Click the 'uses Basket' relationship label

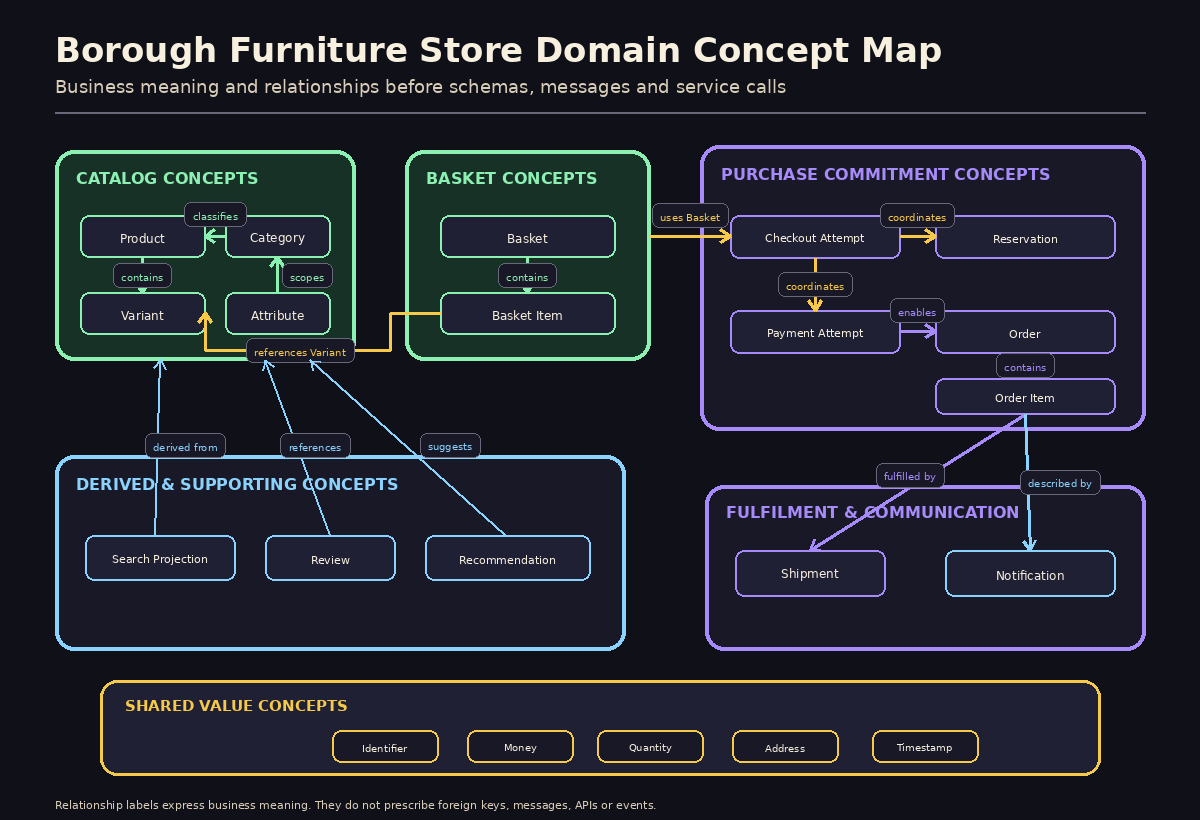(x=690, y=217)
